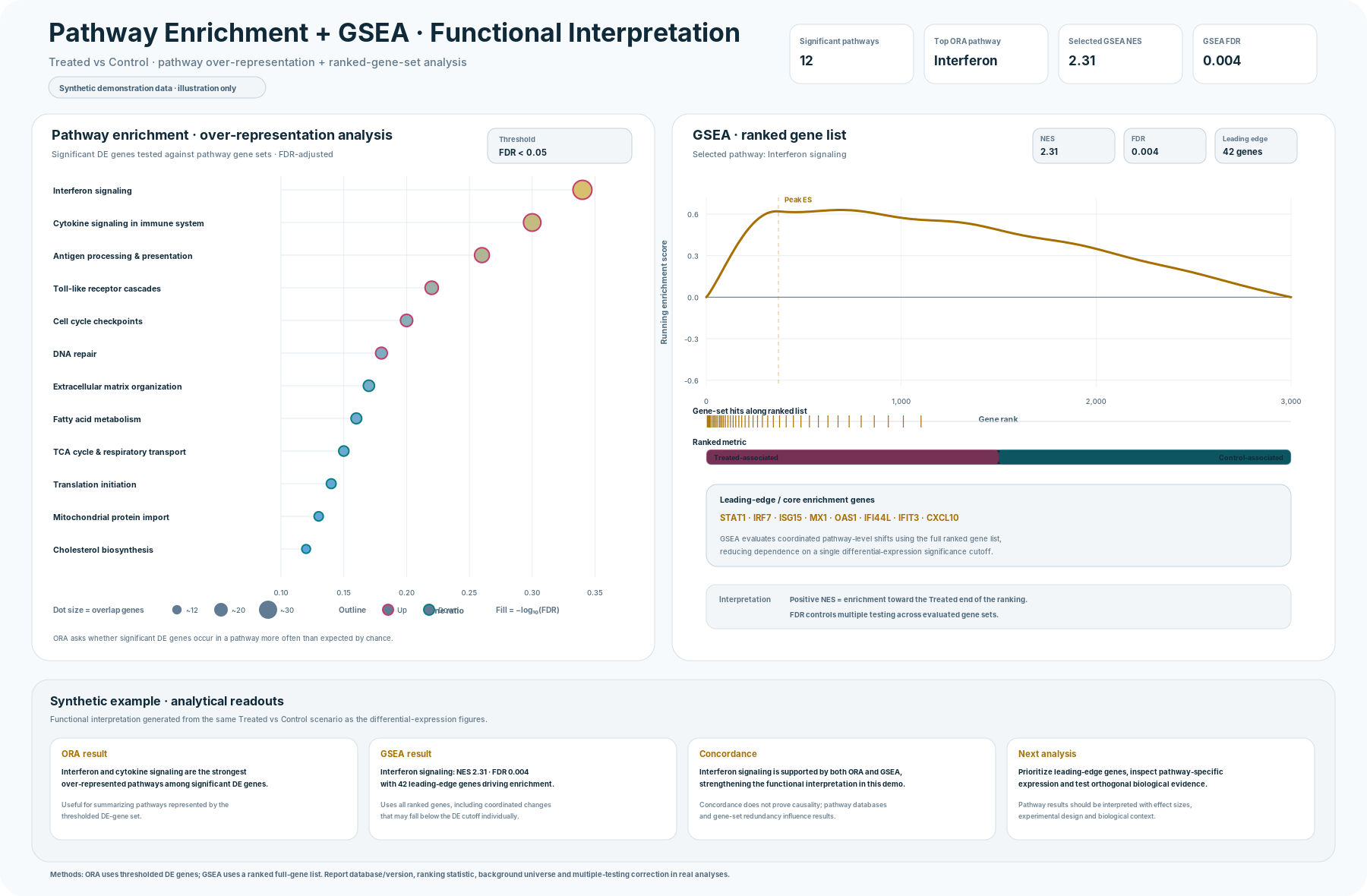
Task: Click the Synthetic demonstration data pill
Action: (x=157, y=88)
